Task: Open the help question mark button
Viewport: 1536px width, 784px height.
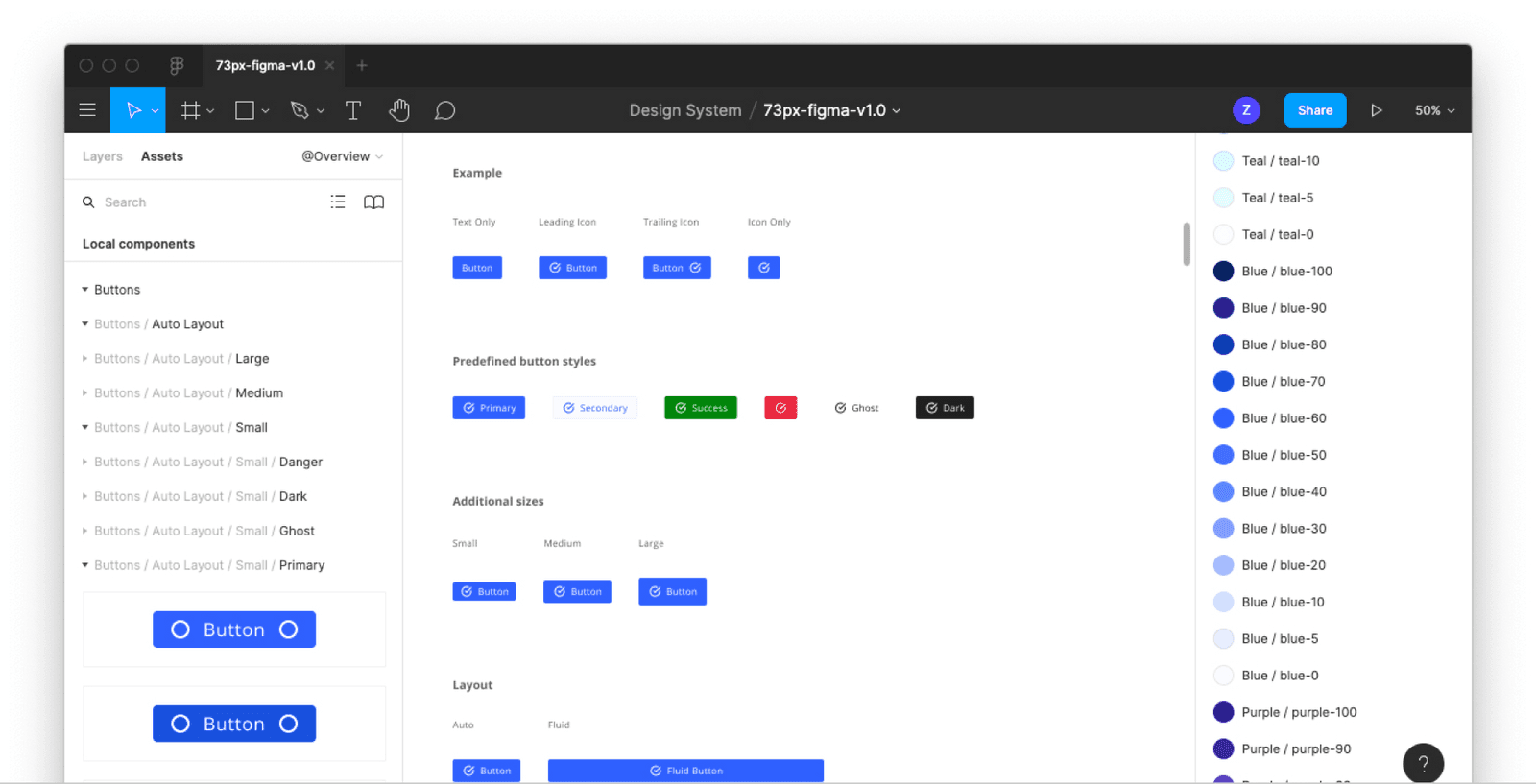Action: (x=1424, y=764)
